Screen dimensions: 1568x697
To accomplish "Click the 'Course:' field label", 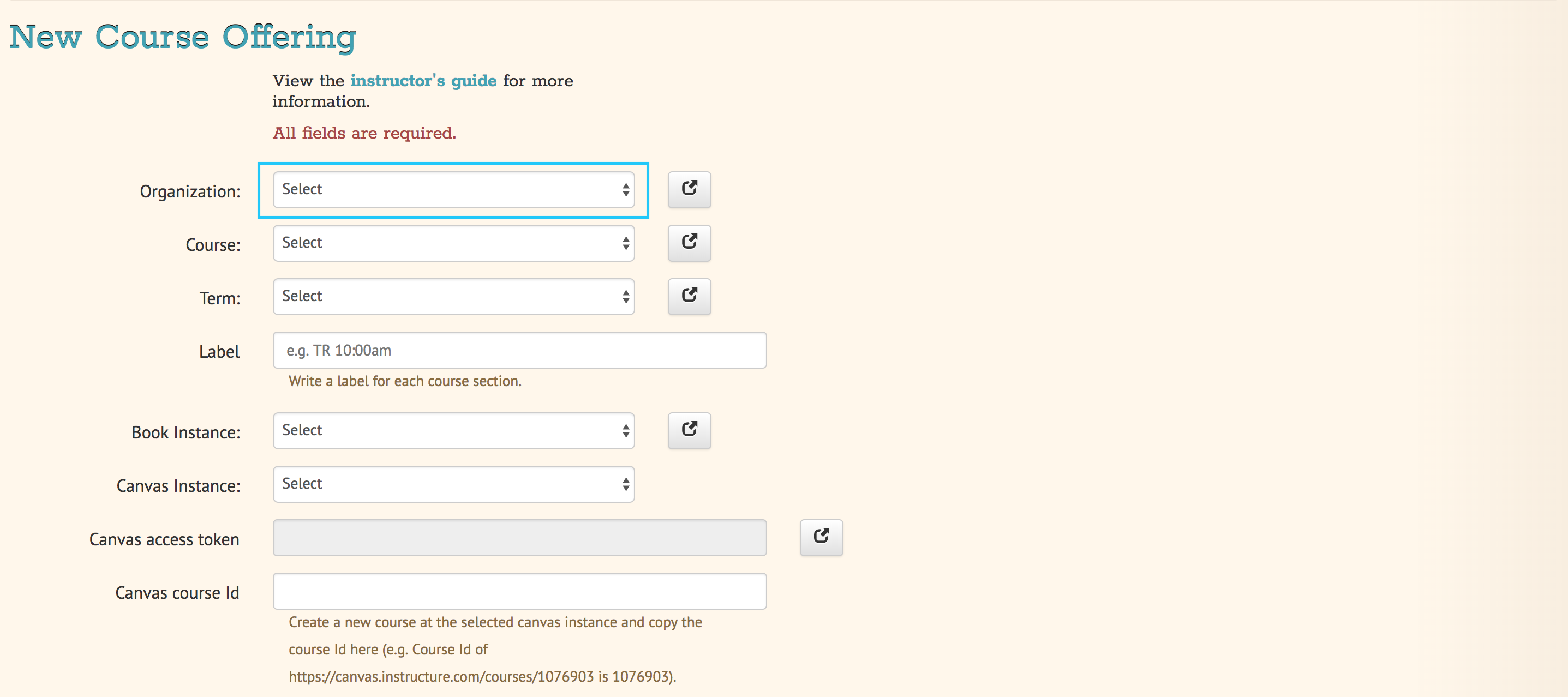I will click(213, 245).
